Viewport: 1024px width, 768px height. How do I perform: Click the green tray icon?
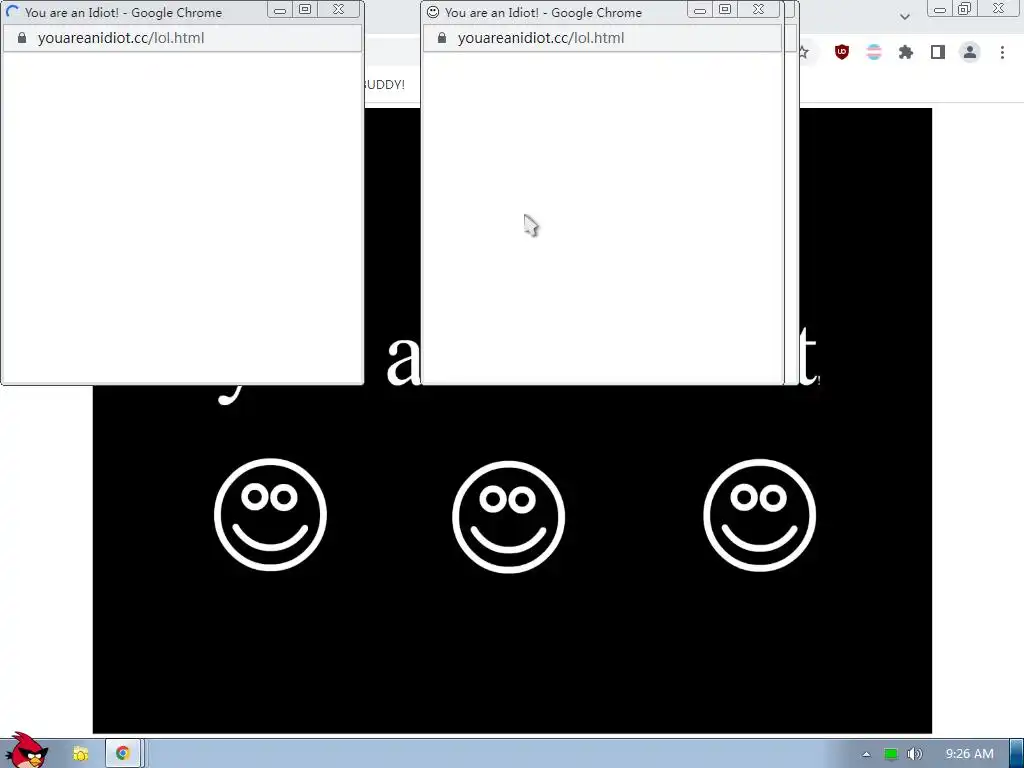890,754
